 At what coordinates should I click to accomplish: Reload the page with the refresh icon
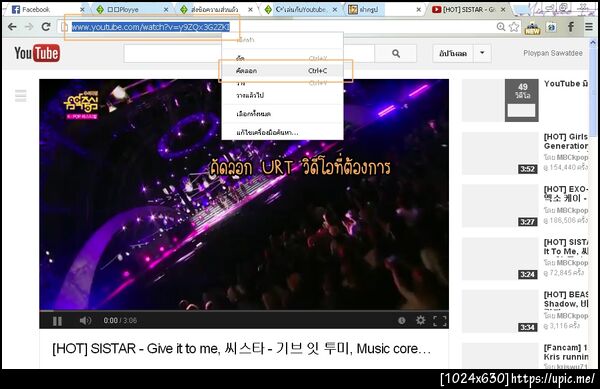[46, 26]
